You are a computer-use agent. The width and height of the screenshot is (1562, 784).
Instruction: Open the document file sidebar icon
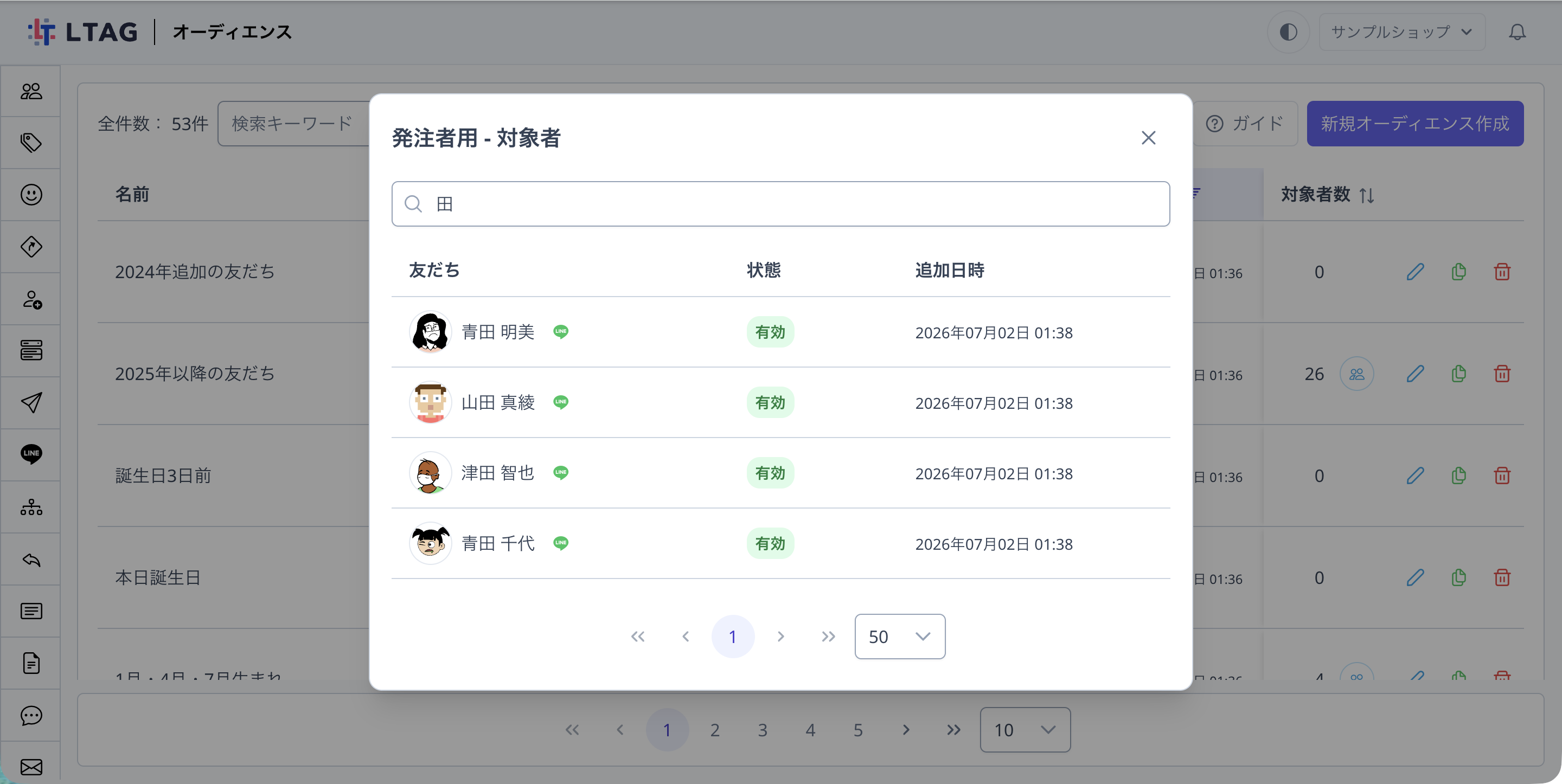coord(31,663)
